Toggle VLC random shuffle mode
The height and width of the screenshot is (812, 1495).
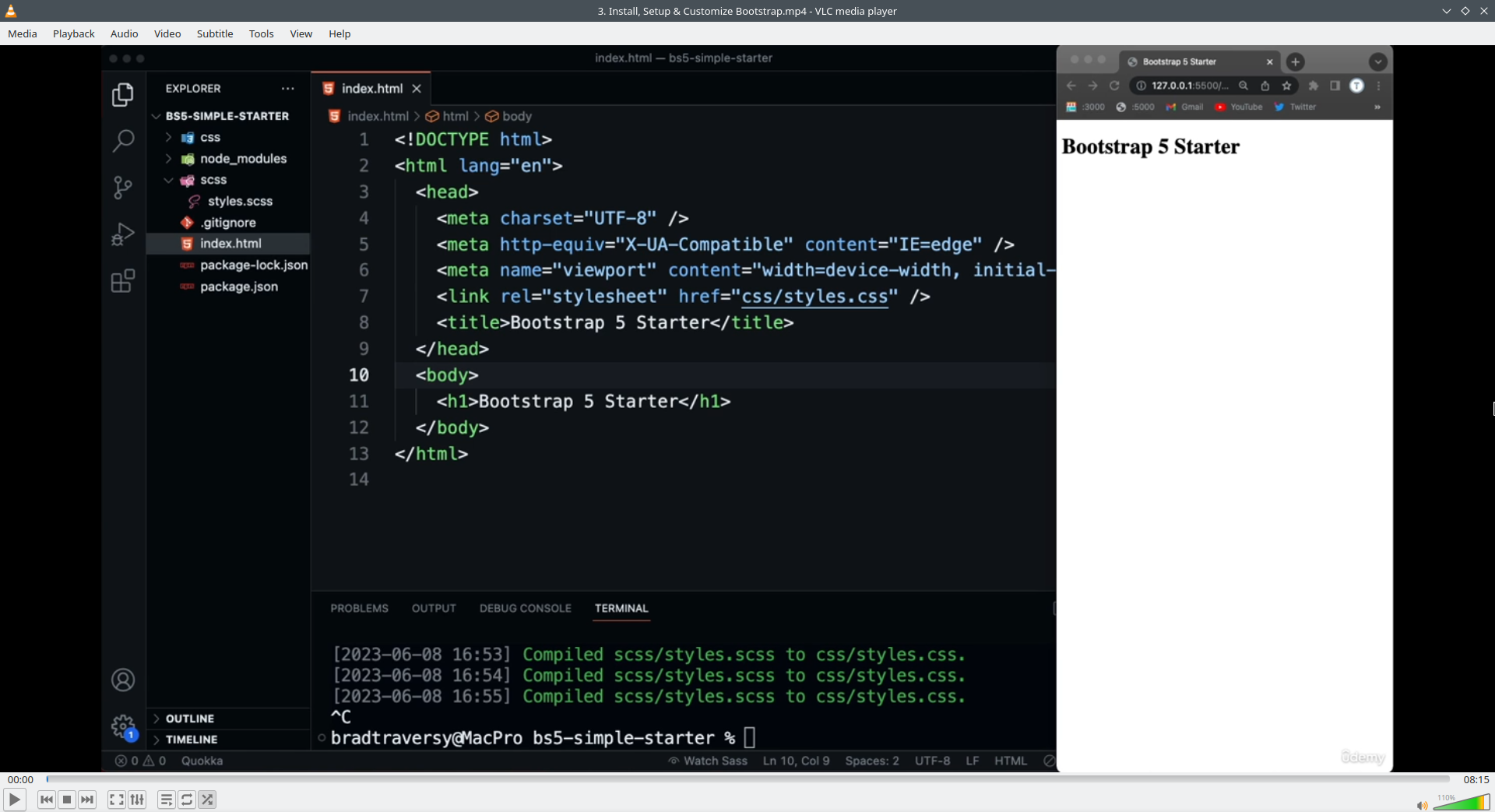[207, 800]
